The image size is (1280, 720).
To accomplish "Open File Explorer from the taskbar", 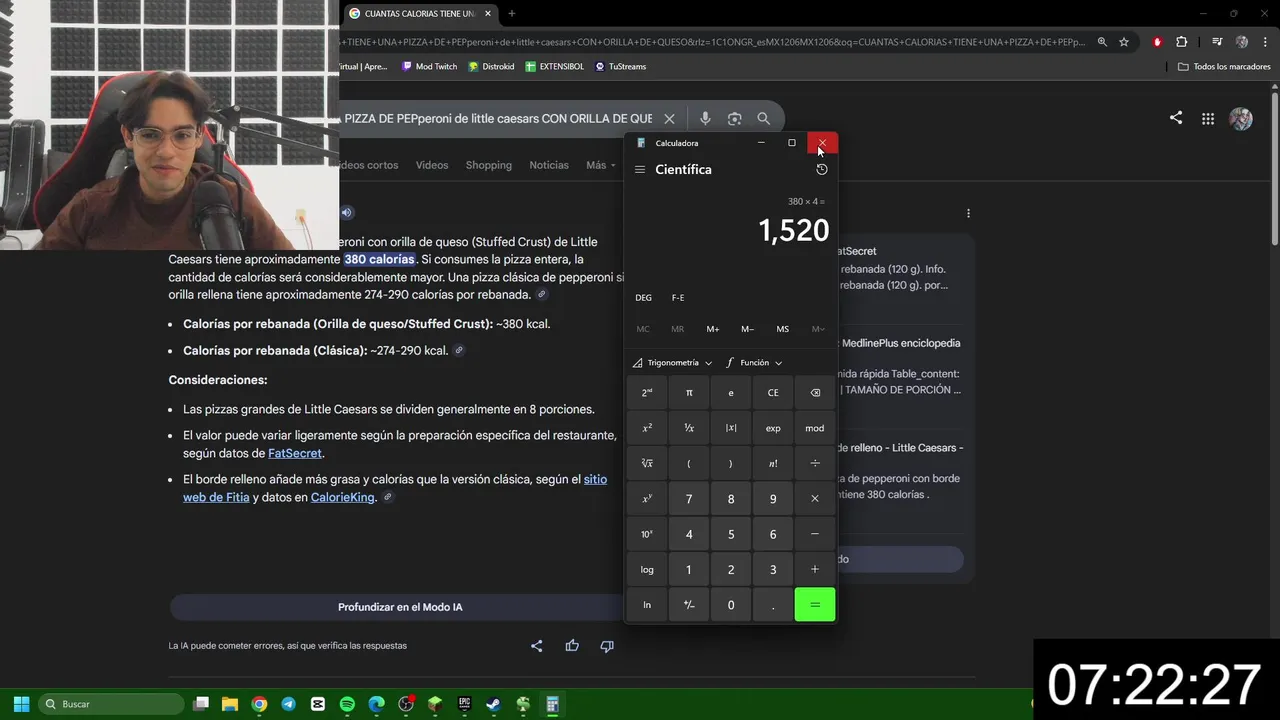I will coord(229,704).
